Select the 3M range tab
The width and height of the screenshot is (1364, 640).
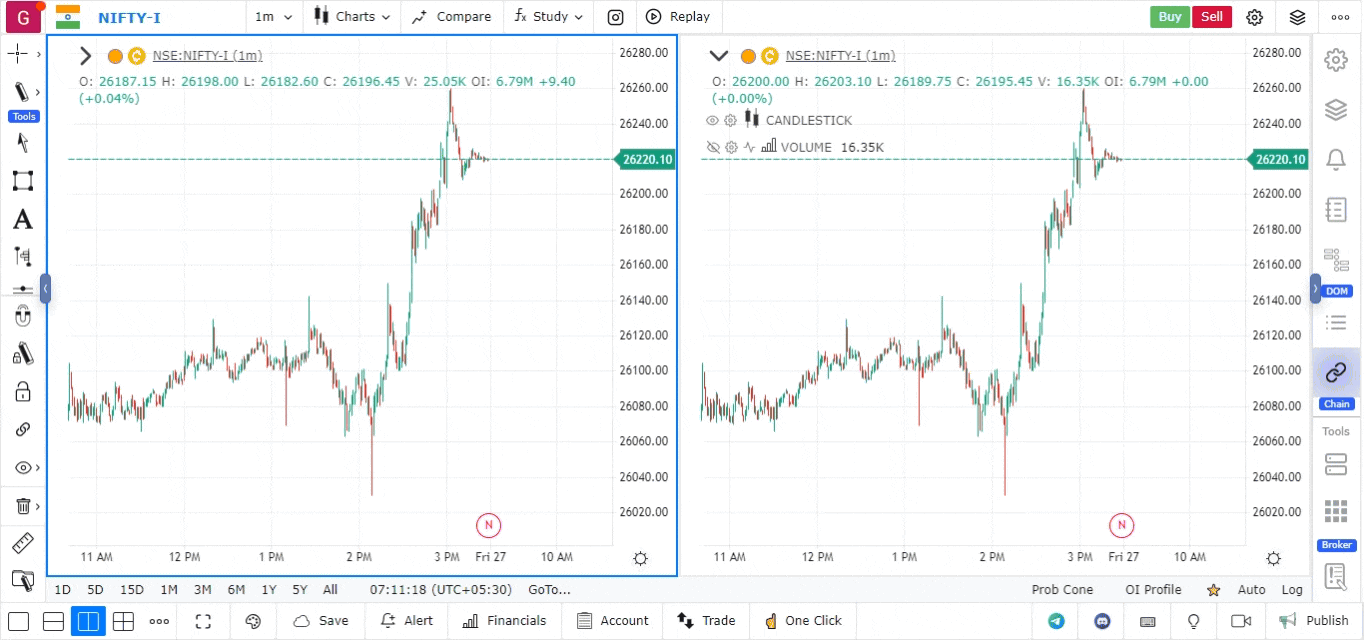(202, 590)
